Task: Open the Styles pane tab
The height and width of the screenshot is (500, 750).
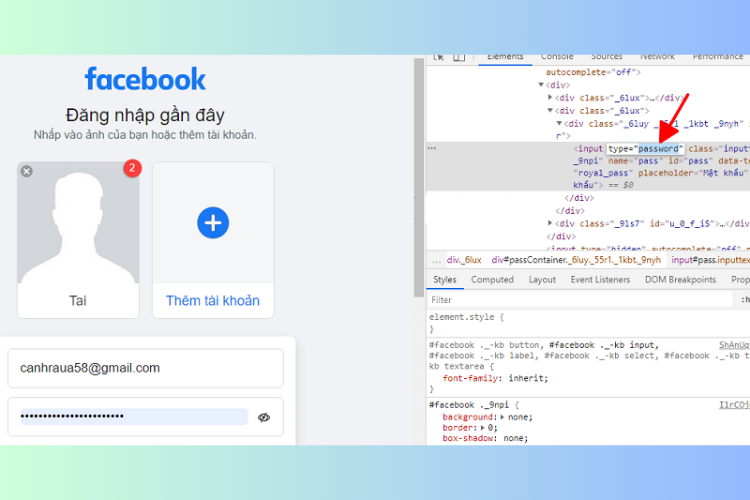Action: click(x=445, y=279)
